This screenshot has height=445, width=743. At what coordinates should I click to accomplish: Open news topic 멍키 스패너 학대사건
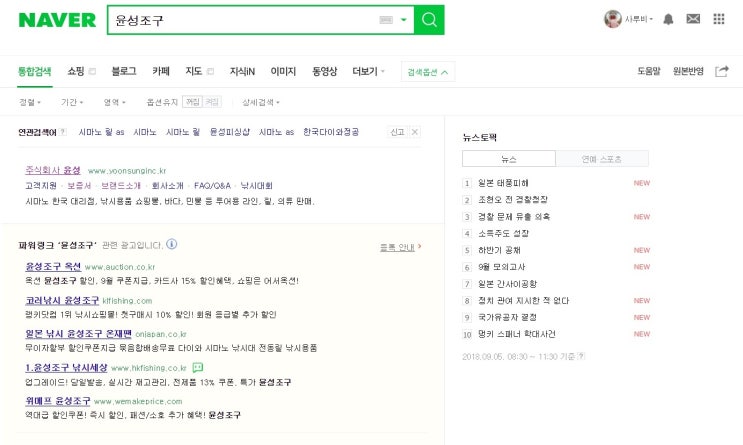pos(516,334)
